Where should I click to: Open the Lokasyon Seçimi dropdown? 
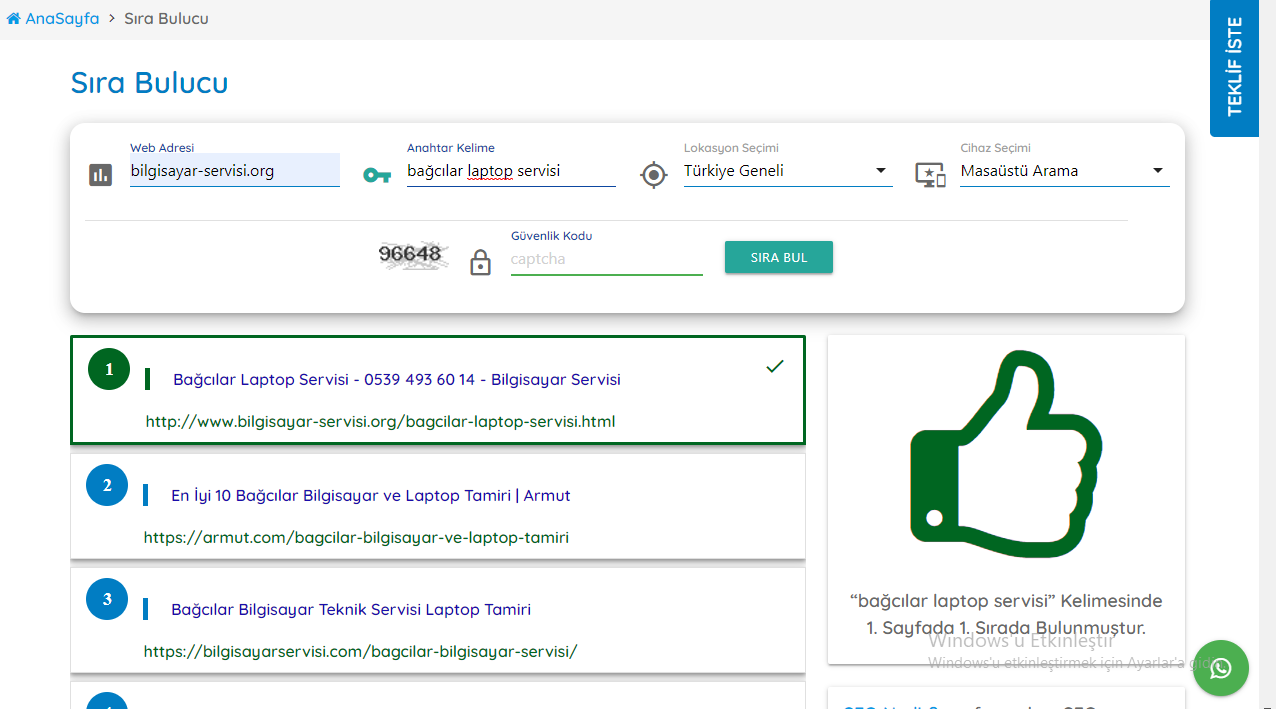click(x=788, y=171)
